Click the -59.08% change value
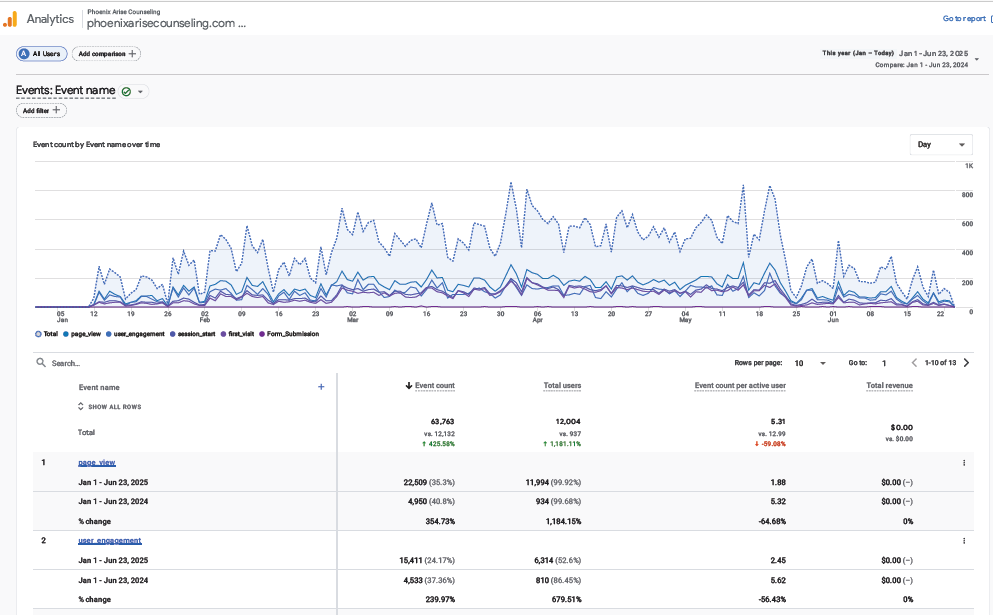The width and height of the screenshot is (993, 615). 770,444
